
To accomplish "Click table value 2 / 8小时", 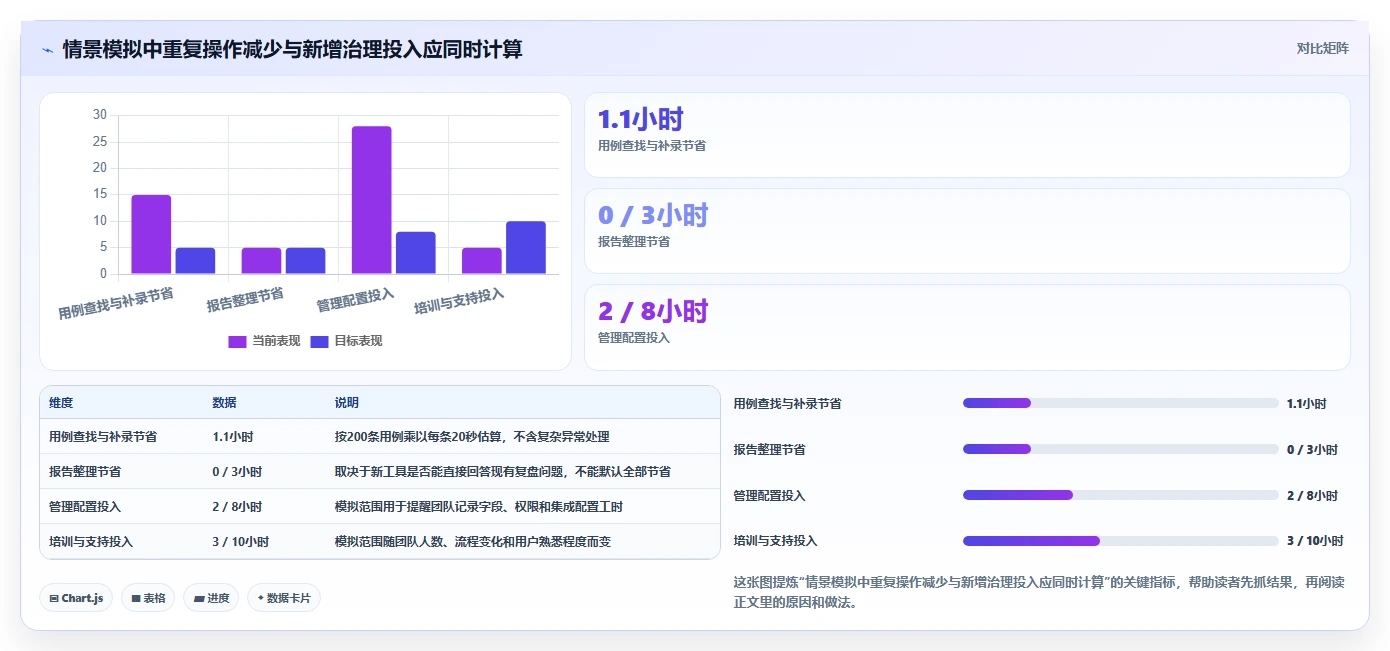I will 237,507.
